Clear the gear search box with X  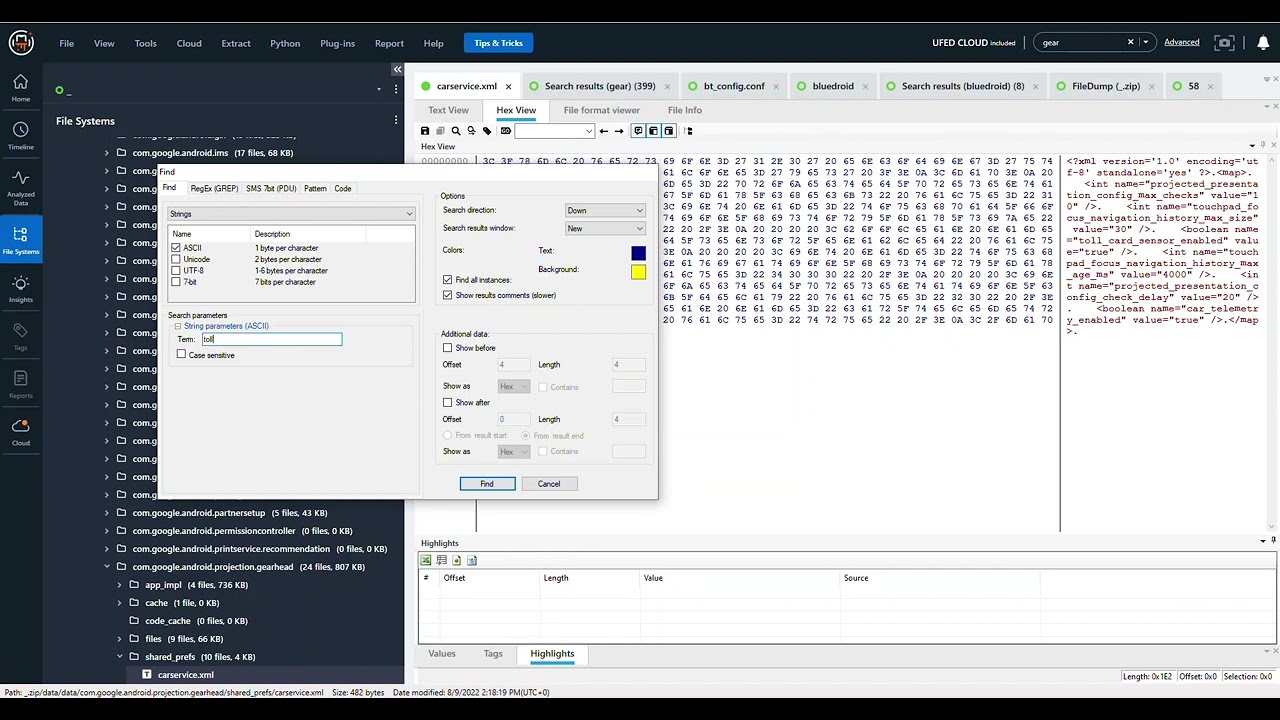(x=1130, y=42)
